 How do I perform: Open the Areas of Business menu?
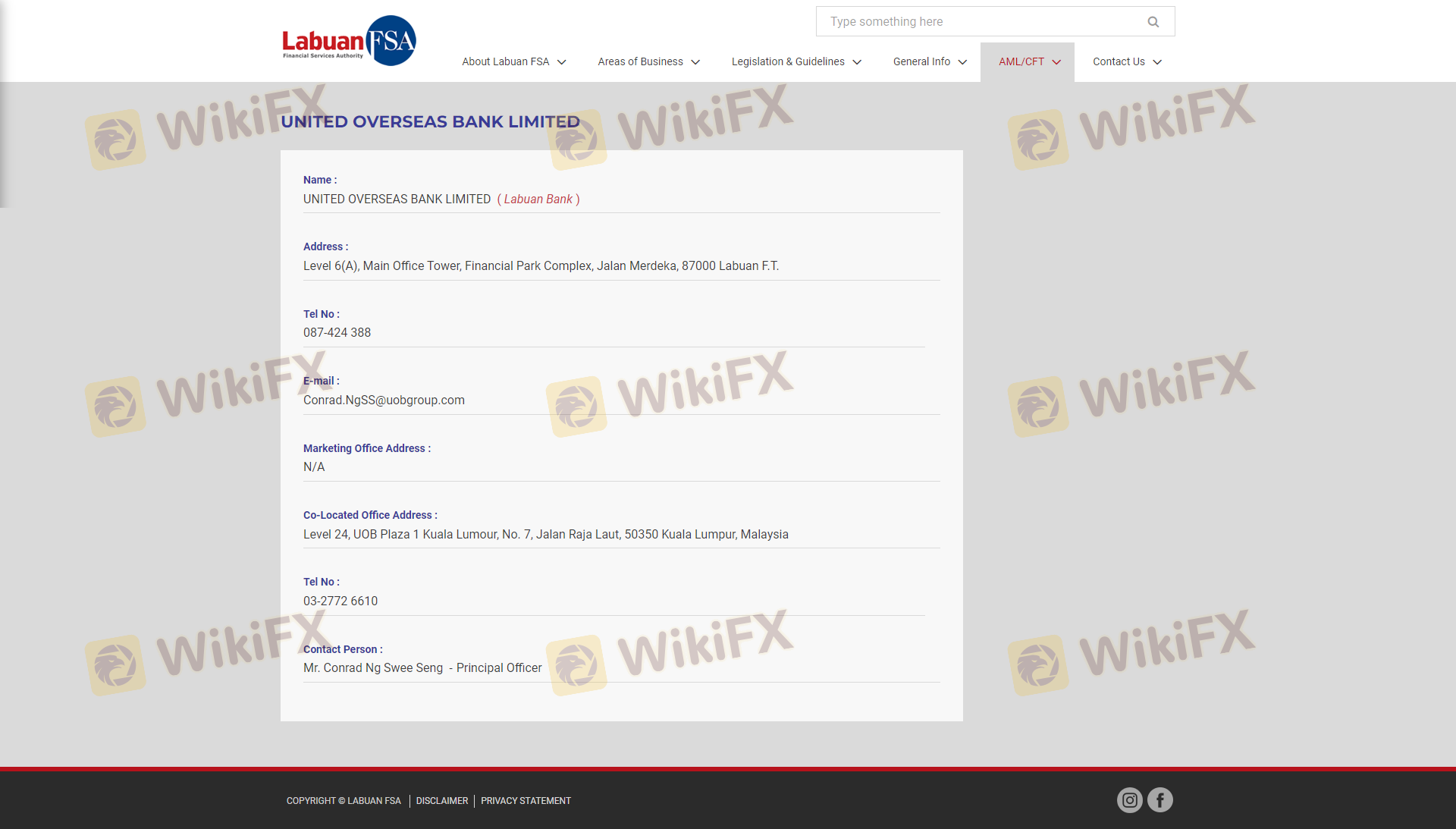(640, 62)
